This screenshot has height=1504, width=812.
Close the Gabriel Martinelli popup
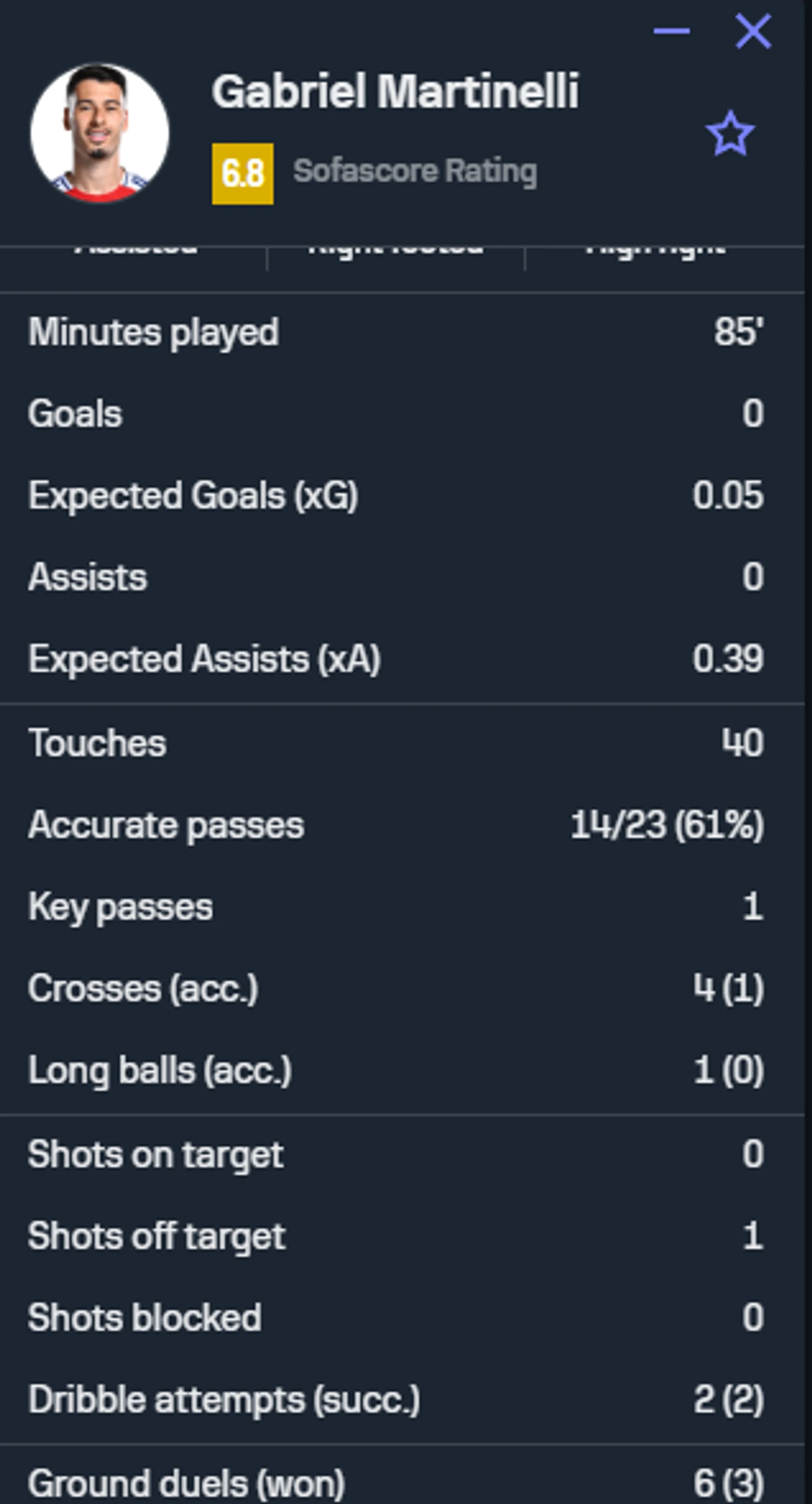753,32
